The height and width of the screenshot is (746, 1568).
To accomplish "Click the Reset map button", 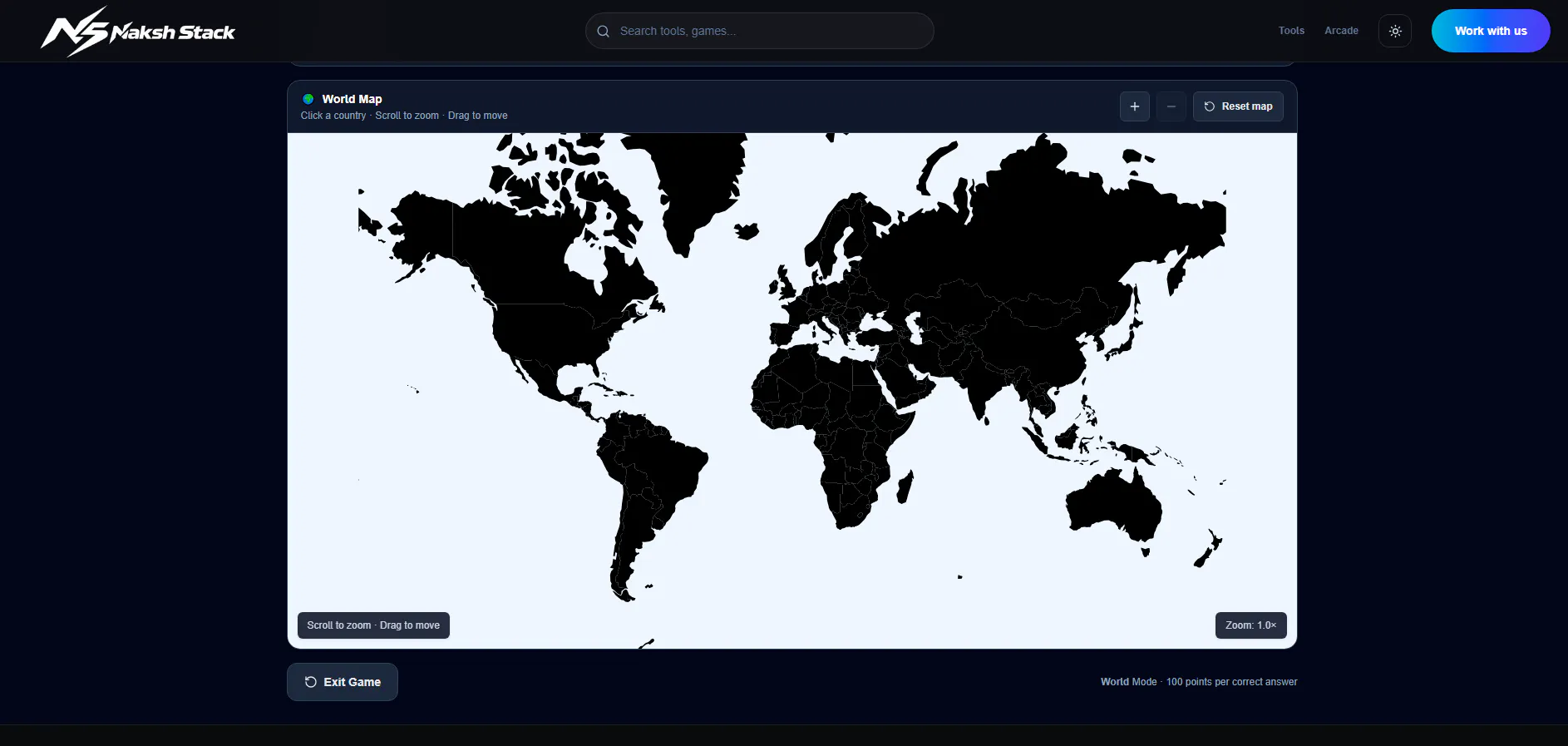I will coord(1238,106).
